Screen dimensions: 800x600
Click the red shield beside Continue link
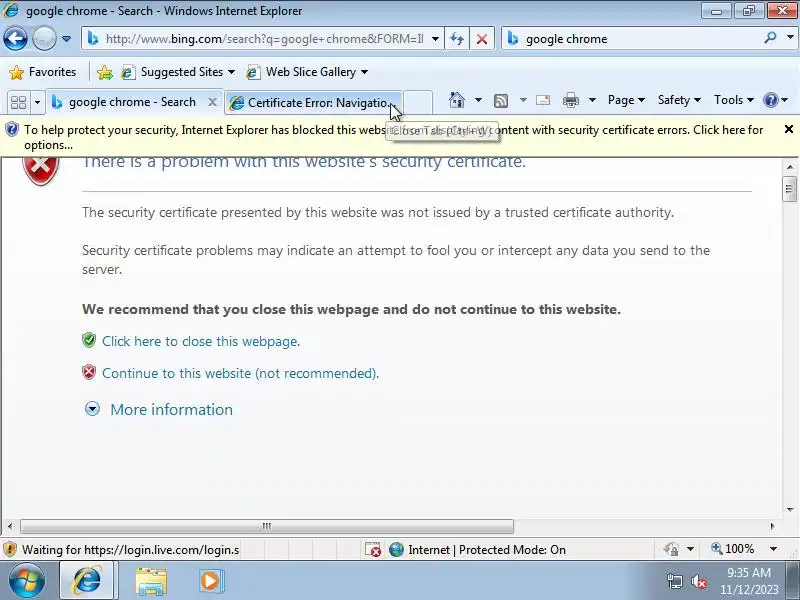[x=89, y=372]
